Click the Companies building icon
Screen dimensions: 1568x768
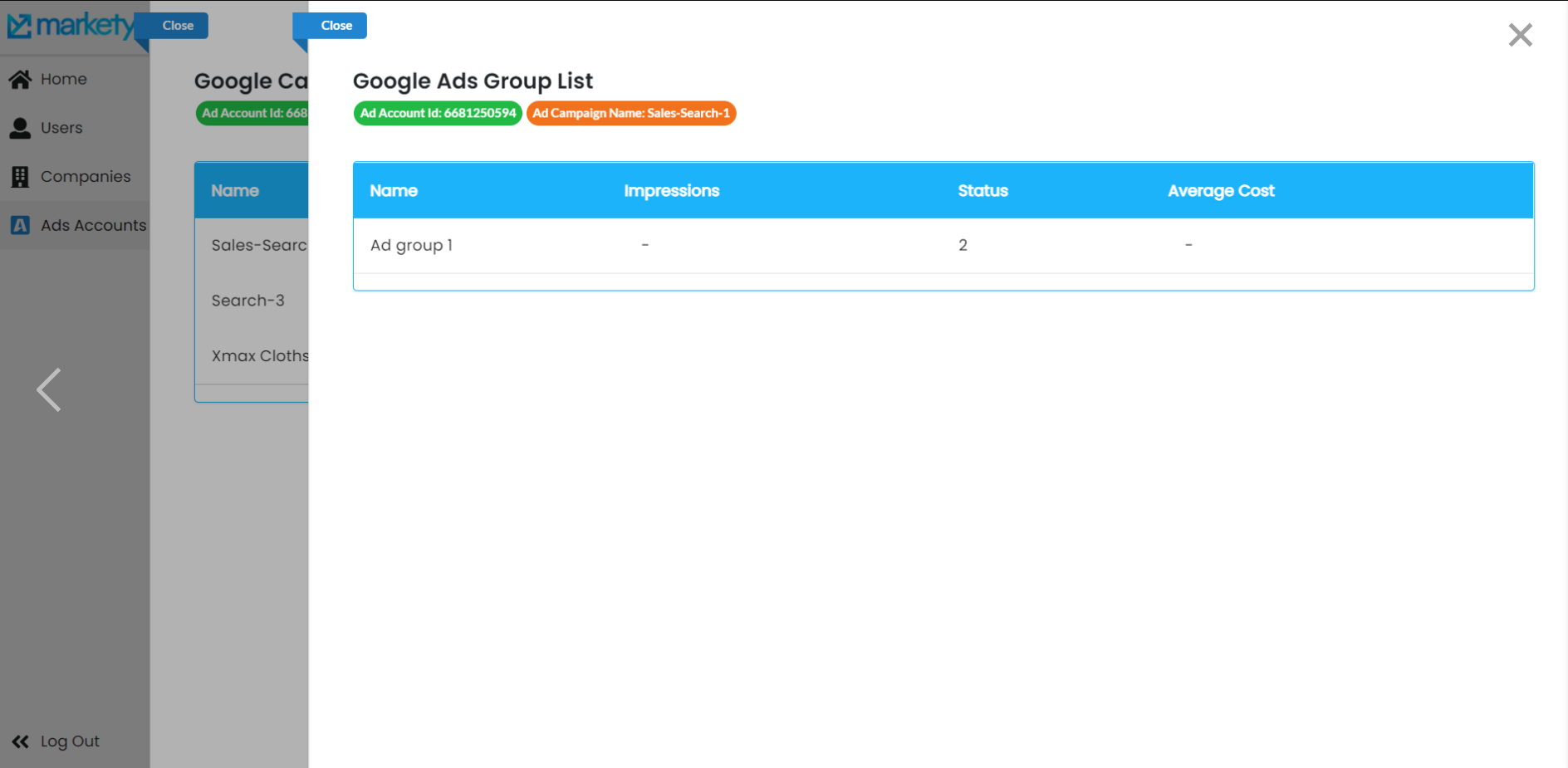pos(20,177)
